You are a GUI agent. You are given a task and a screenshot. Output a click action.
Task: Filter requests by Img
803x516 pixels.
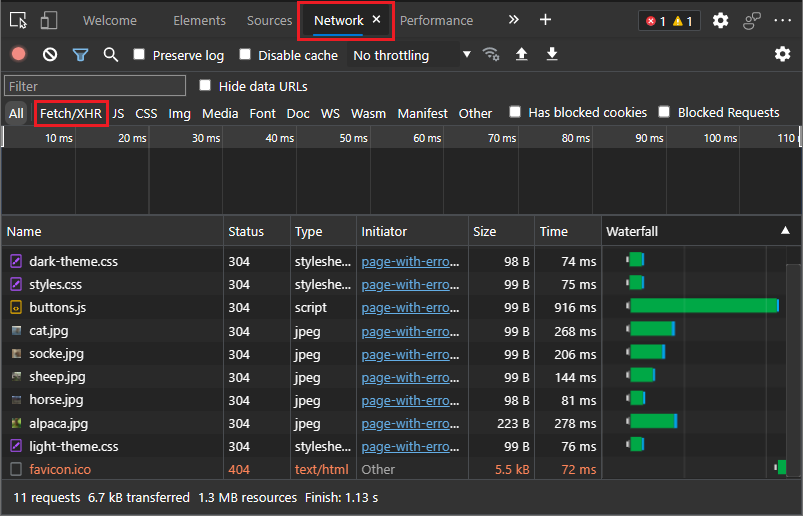179,113
